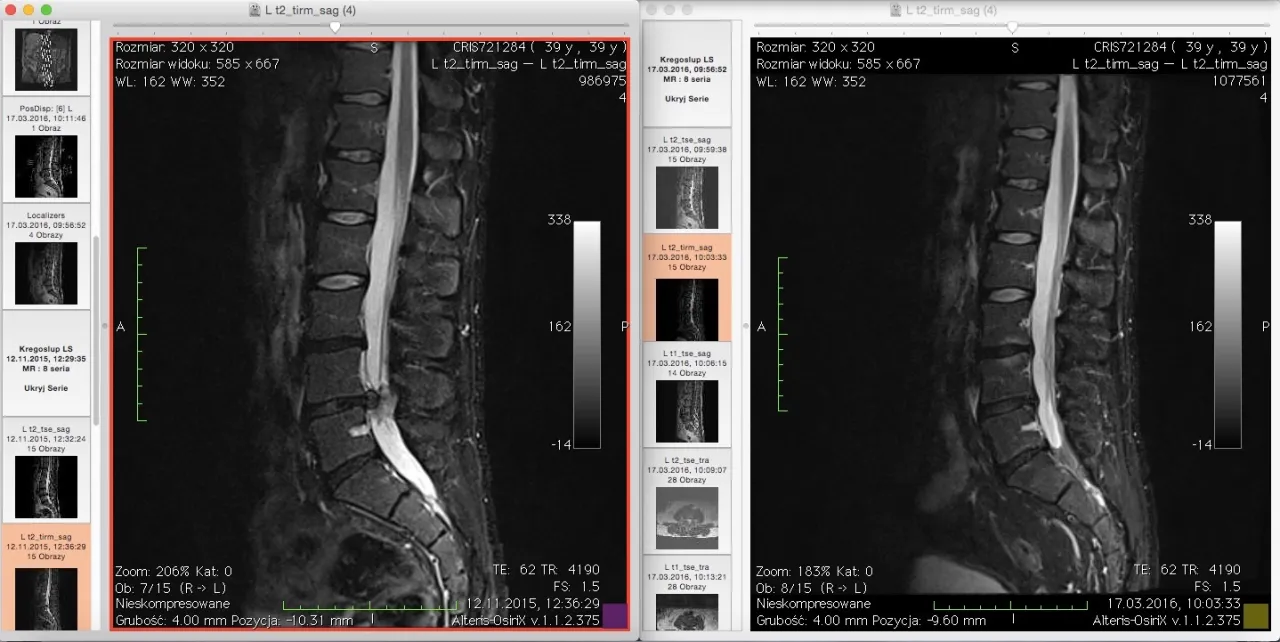Click 'Rozmiar: 320 x 320' in left viewer
The width and height of the screenshot is (1280, 642).
(x=174, y=47)
